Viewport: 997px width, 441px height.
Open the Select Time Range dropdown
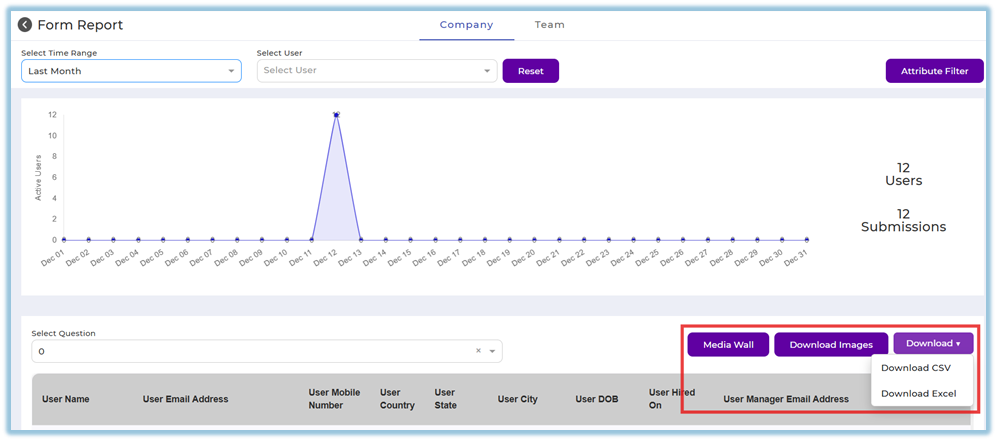131,71
